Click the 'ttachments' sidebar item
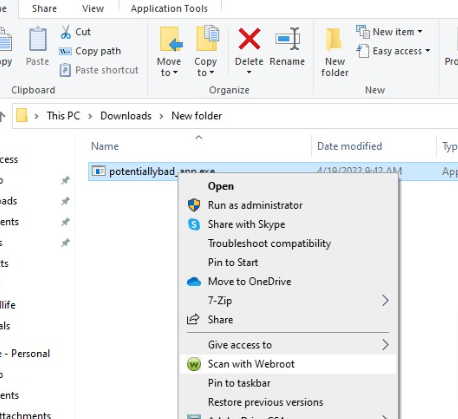 coord(26,415)
